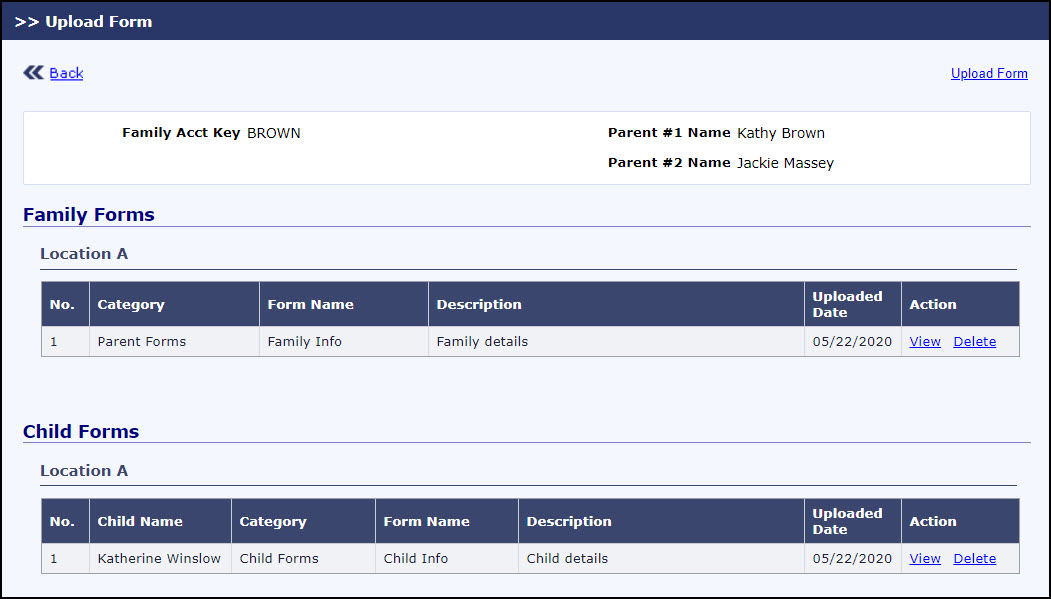Click the Category header in Child Forms table
The width and height of the screenshot is (1051, 599).
pyautogui.click(x=273, y=522)
